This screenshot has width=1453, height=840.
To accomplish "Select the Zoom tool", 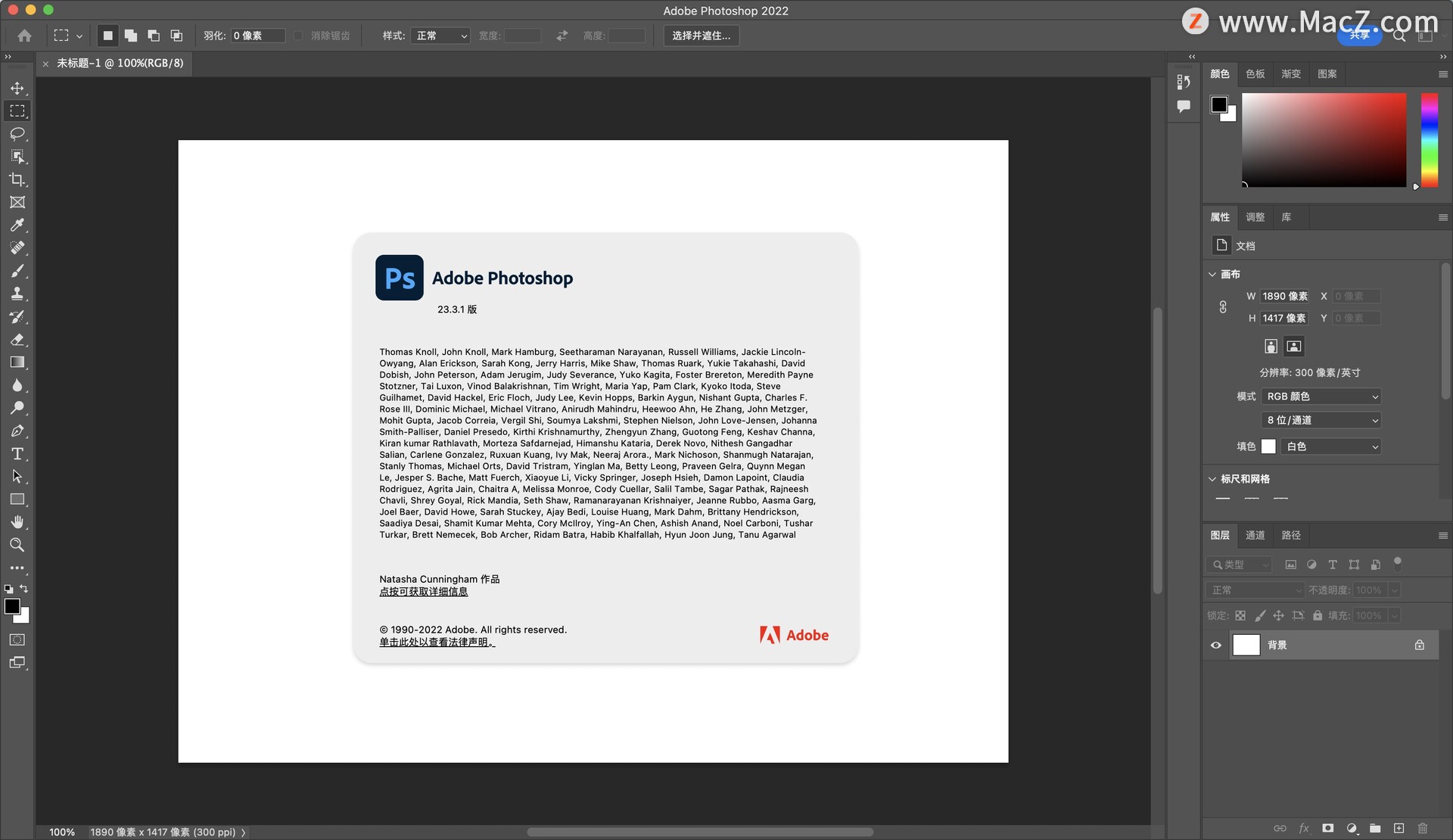I will point(17,545).
